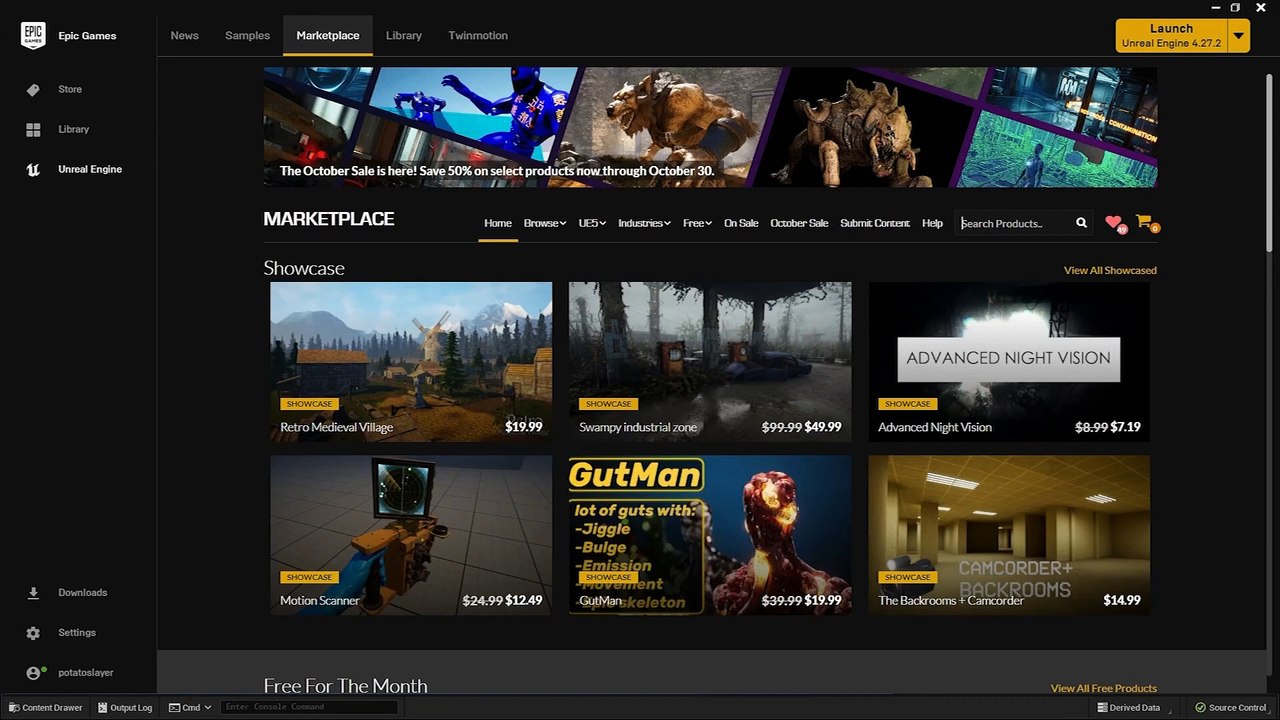Click the Downloads label in sidebar
Image resolution: width=1280 pixels, height=720 pixels.
[x=82, y=593]
